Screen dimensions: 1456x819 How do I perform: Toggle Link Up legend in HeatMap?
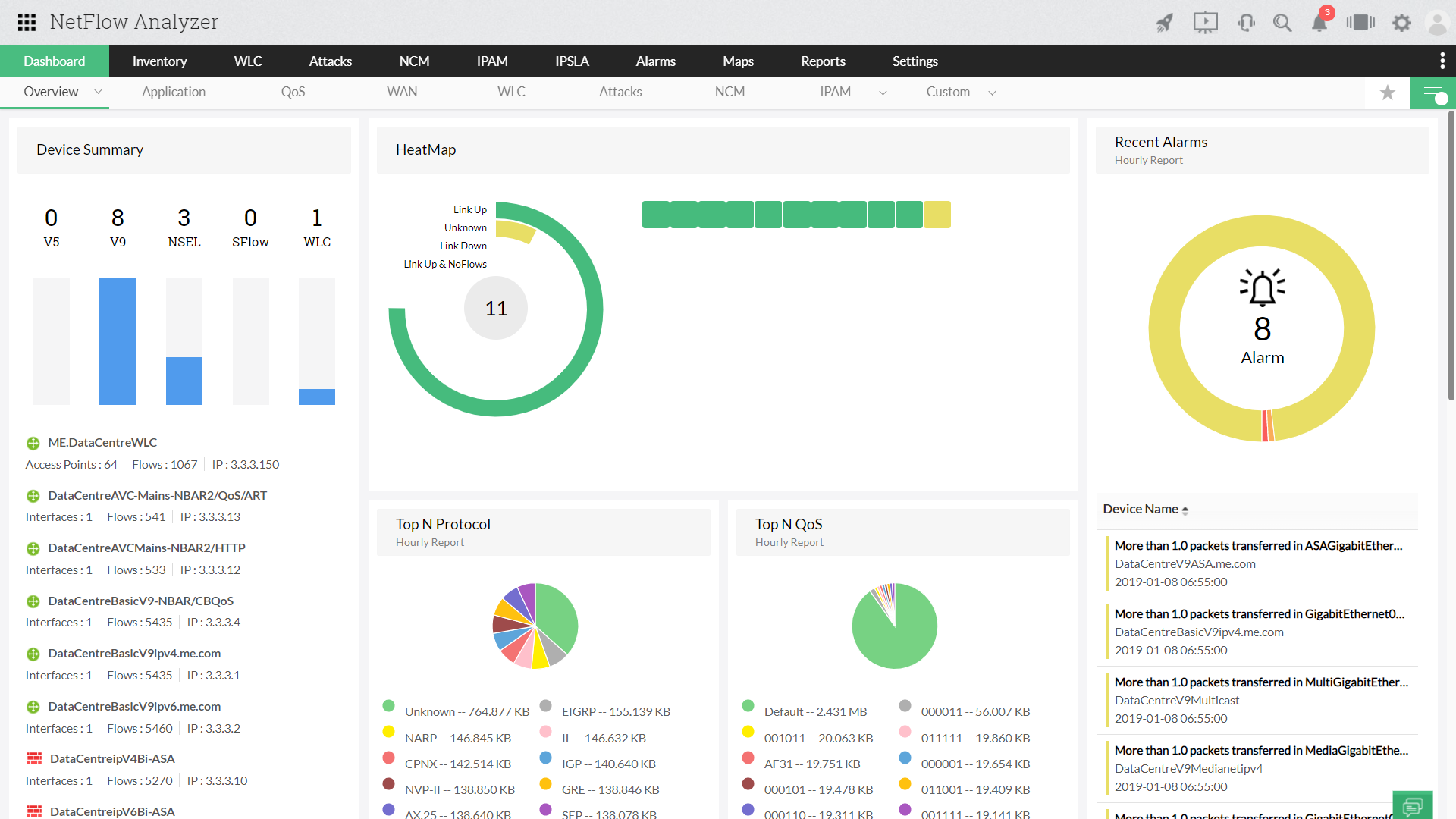point(470,209)
